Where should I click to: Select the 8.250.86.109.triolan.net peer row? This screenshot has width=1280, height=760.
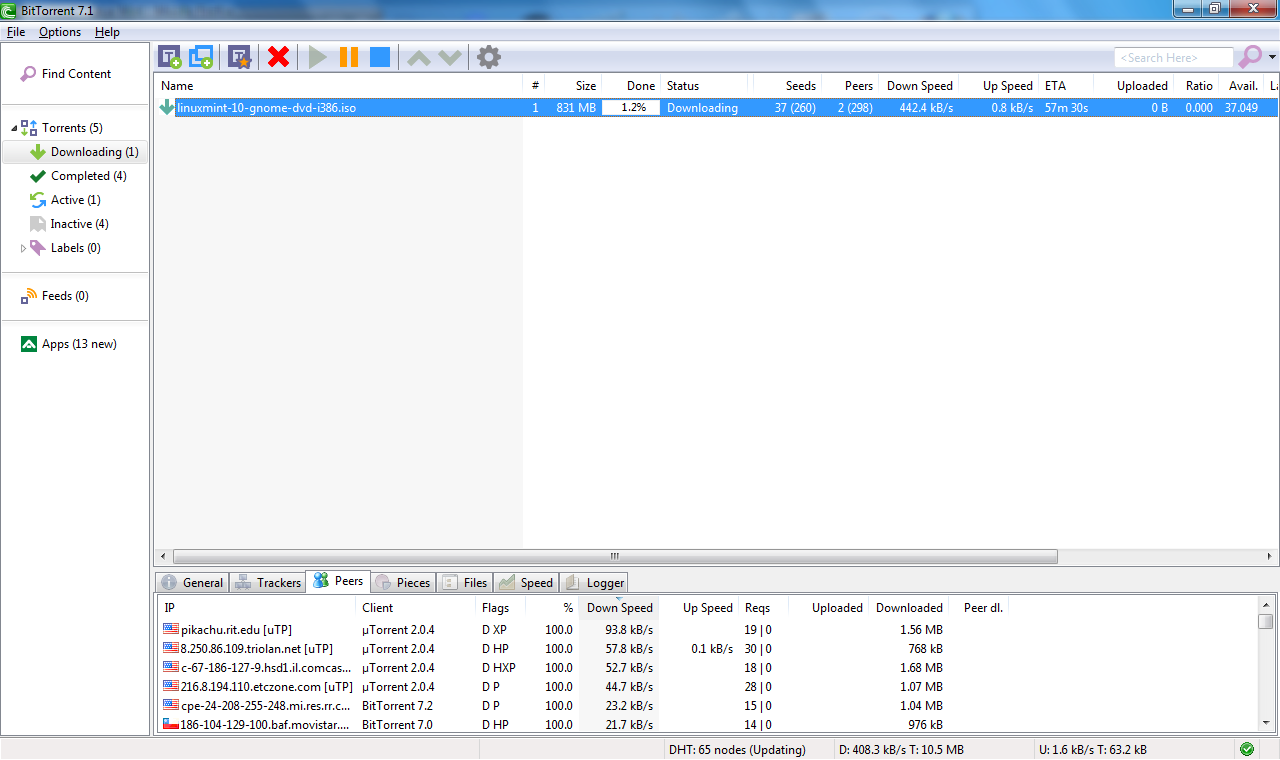click(x=707, y=649)
